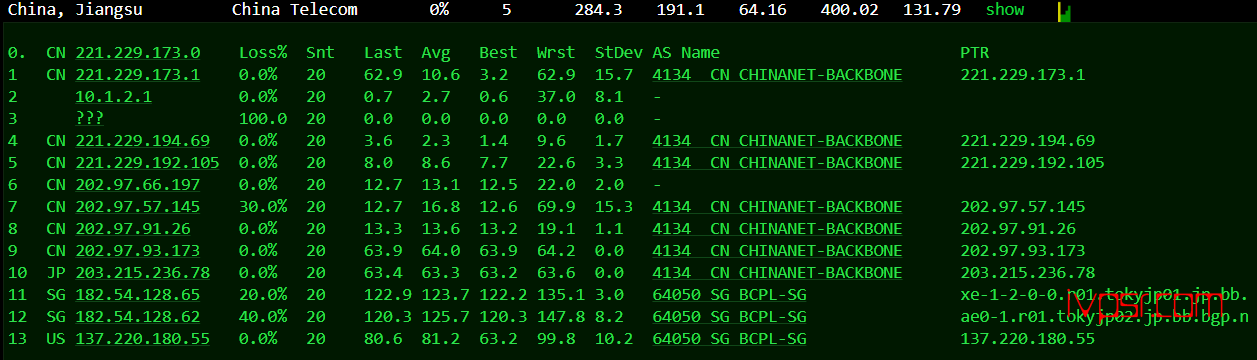This screenshot has height=360, width=1257.
Task: Open IP link 10.1.2.1
Action: click(113, 96)
